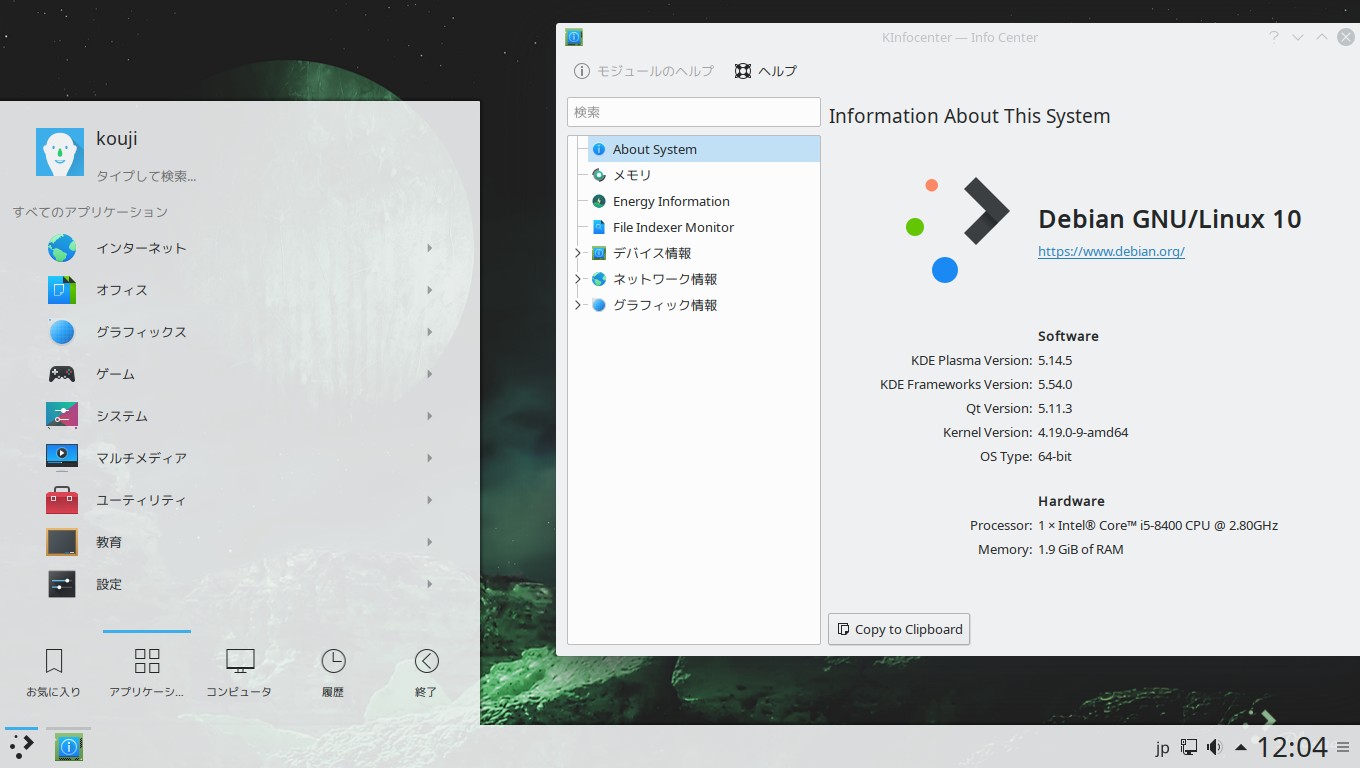
Task: Click the 64-bit OS Type value
Action: pos(1055,456)
